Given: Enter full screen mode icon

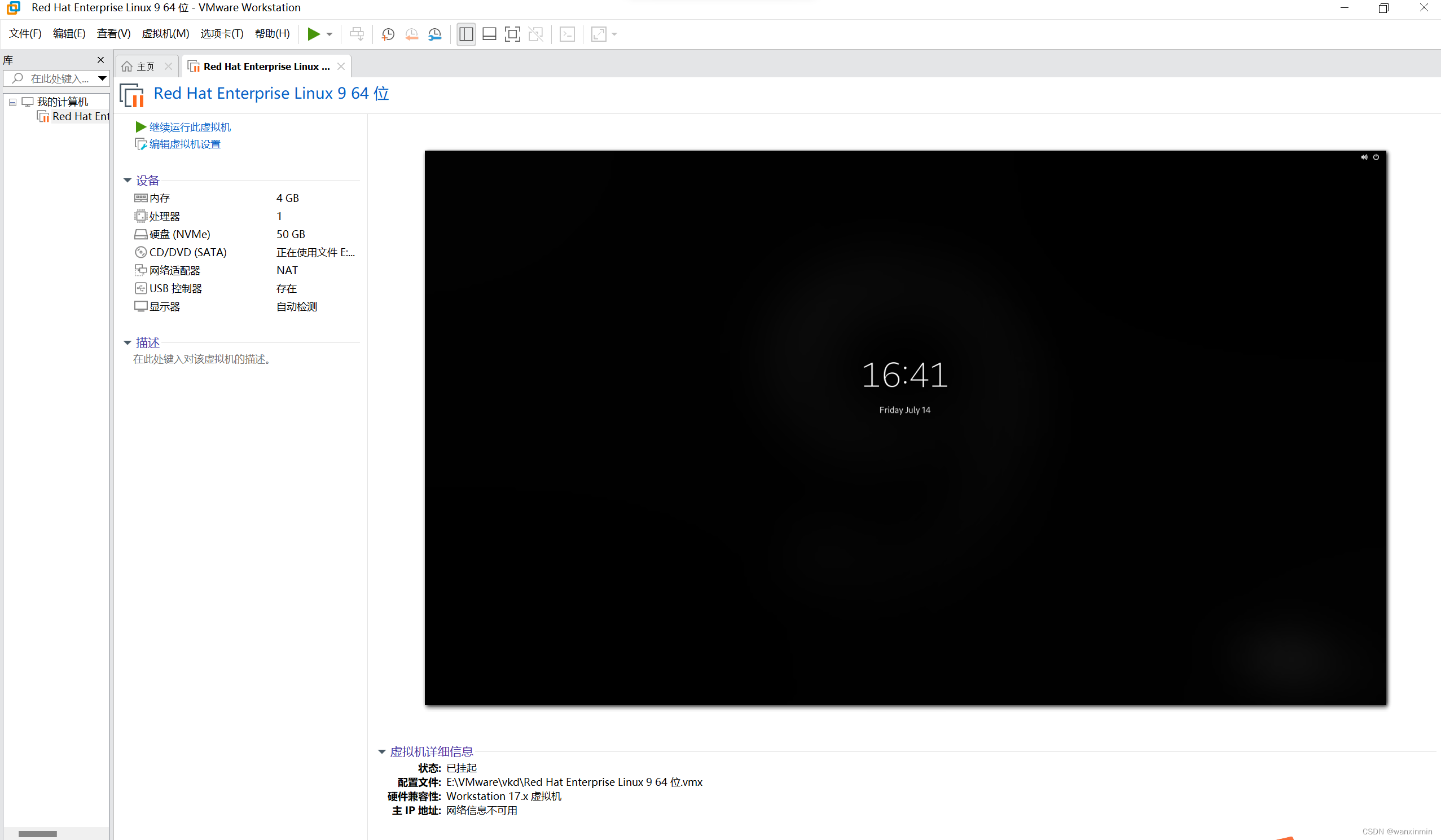Looking at the screenshot, I should tap(512, 34).
